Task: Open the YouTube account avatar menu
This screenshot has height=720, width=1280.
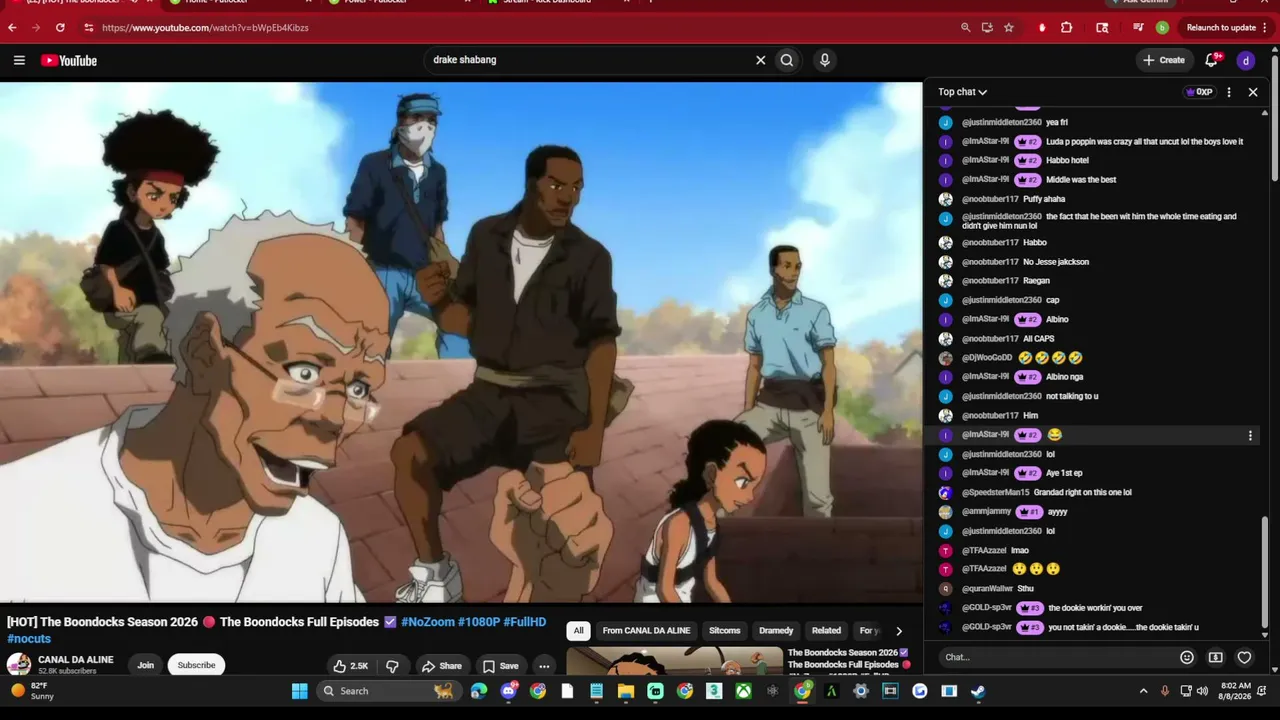Action: coord(1245,60)
